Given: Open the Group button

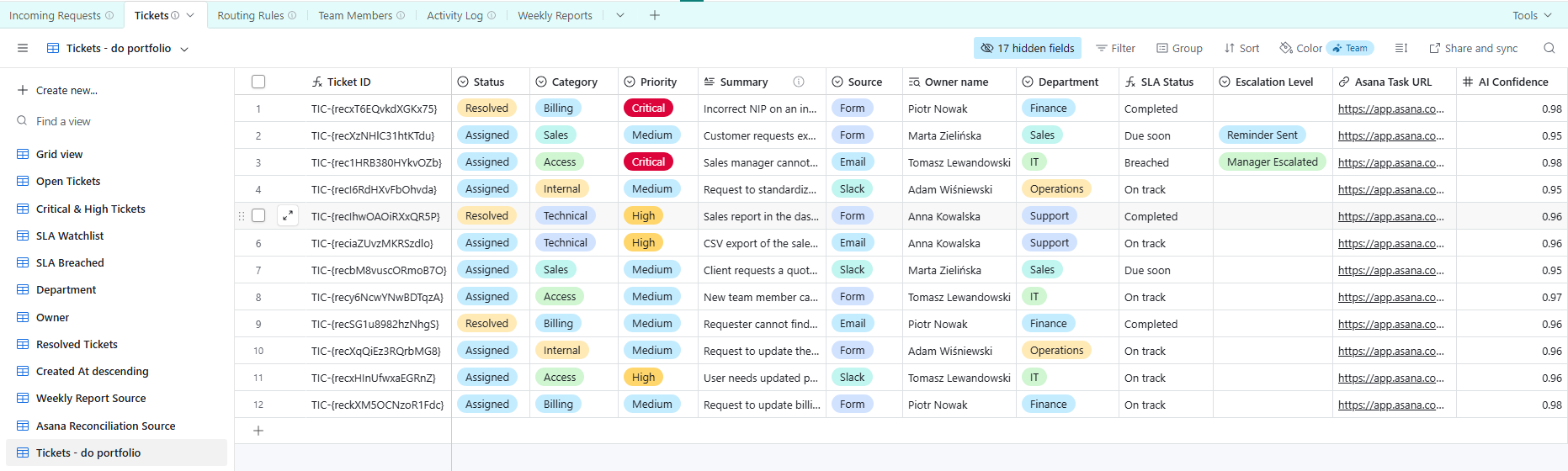Looking at the screenshot, I should click(x=1179, y=49).
